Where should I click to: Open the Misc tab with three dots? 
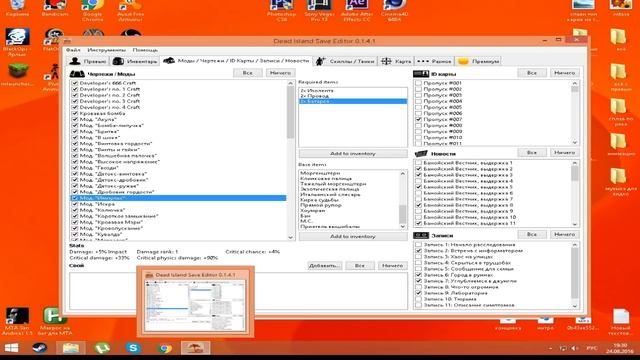(x=434, y=61)
